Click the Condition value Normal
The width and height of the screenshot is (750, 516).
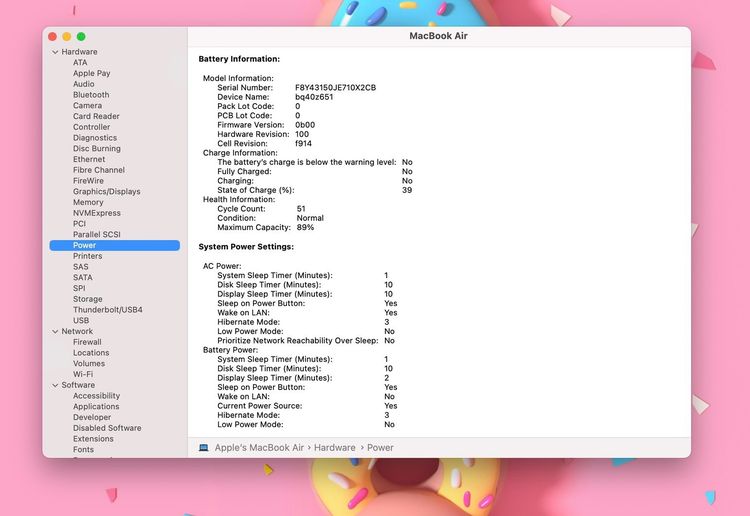(310, 218)
